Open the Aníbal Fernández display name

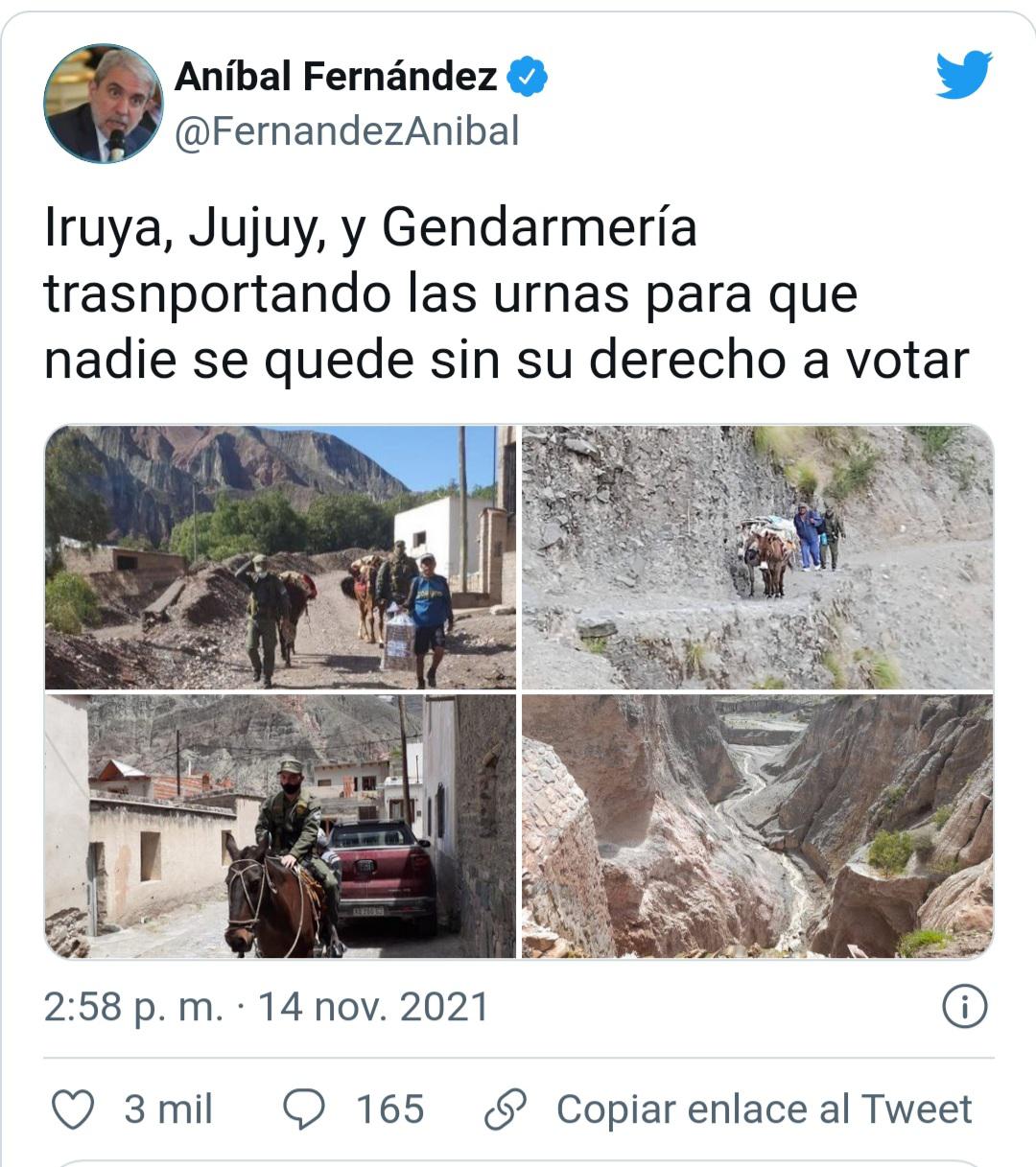336,77
